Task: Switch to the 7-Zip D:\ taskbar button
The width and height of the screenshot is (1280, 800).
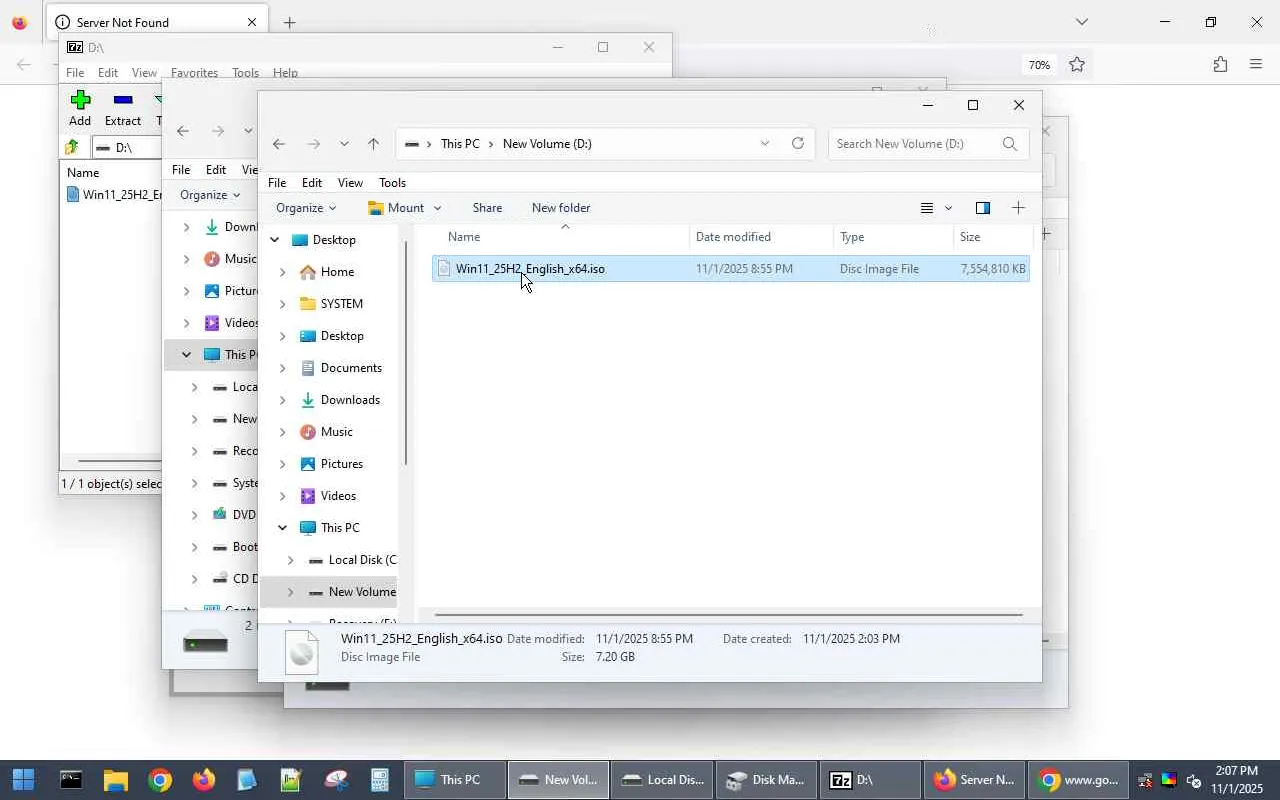Action: [869, 780]
